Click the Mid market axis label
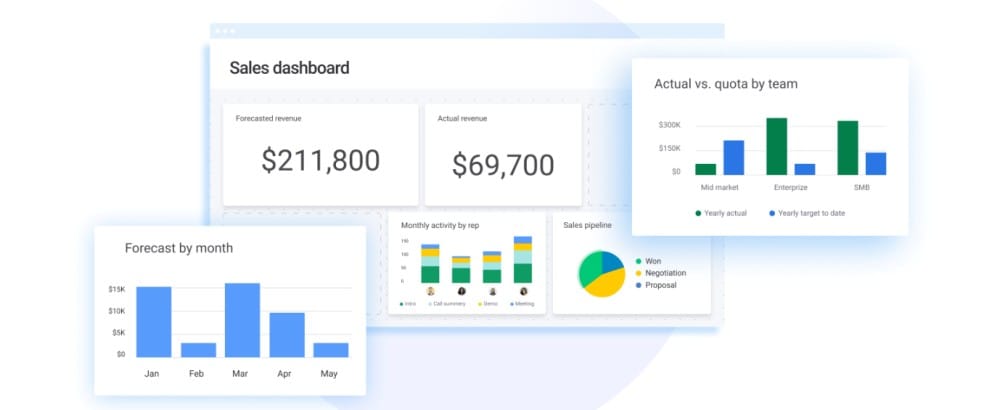This screenshot has width=1000, height=410. pyautogui.click(x=719, y=187)
